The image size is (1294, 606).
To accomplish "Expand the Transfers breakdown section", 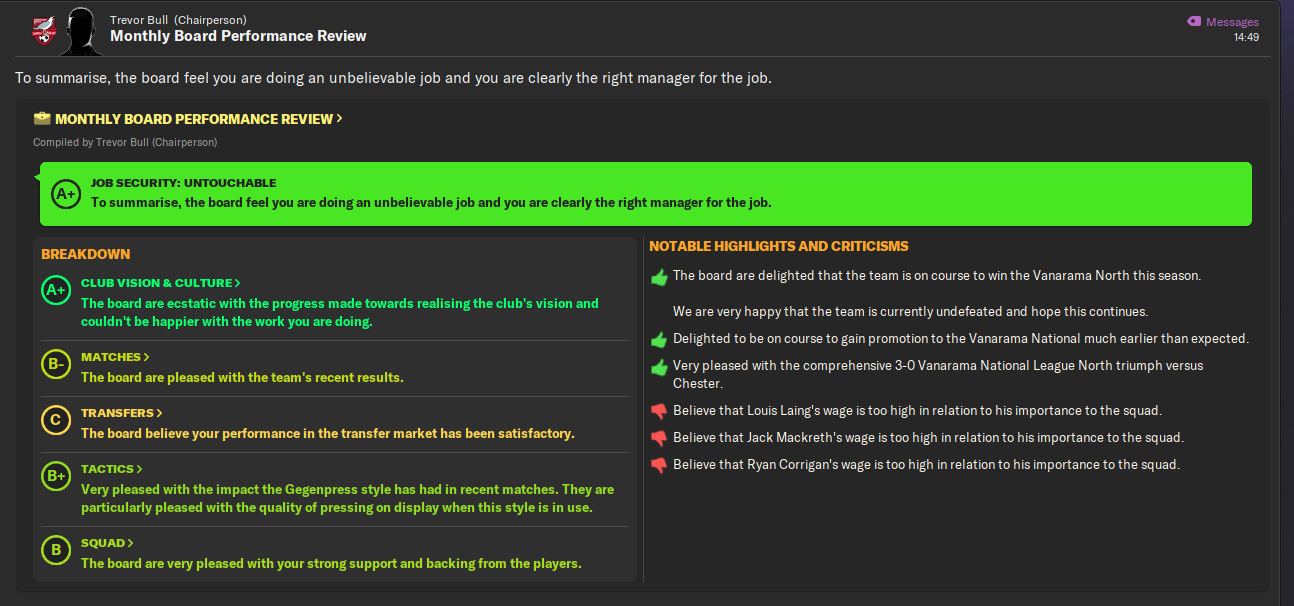I will coord(122,413).
